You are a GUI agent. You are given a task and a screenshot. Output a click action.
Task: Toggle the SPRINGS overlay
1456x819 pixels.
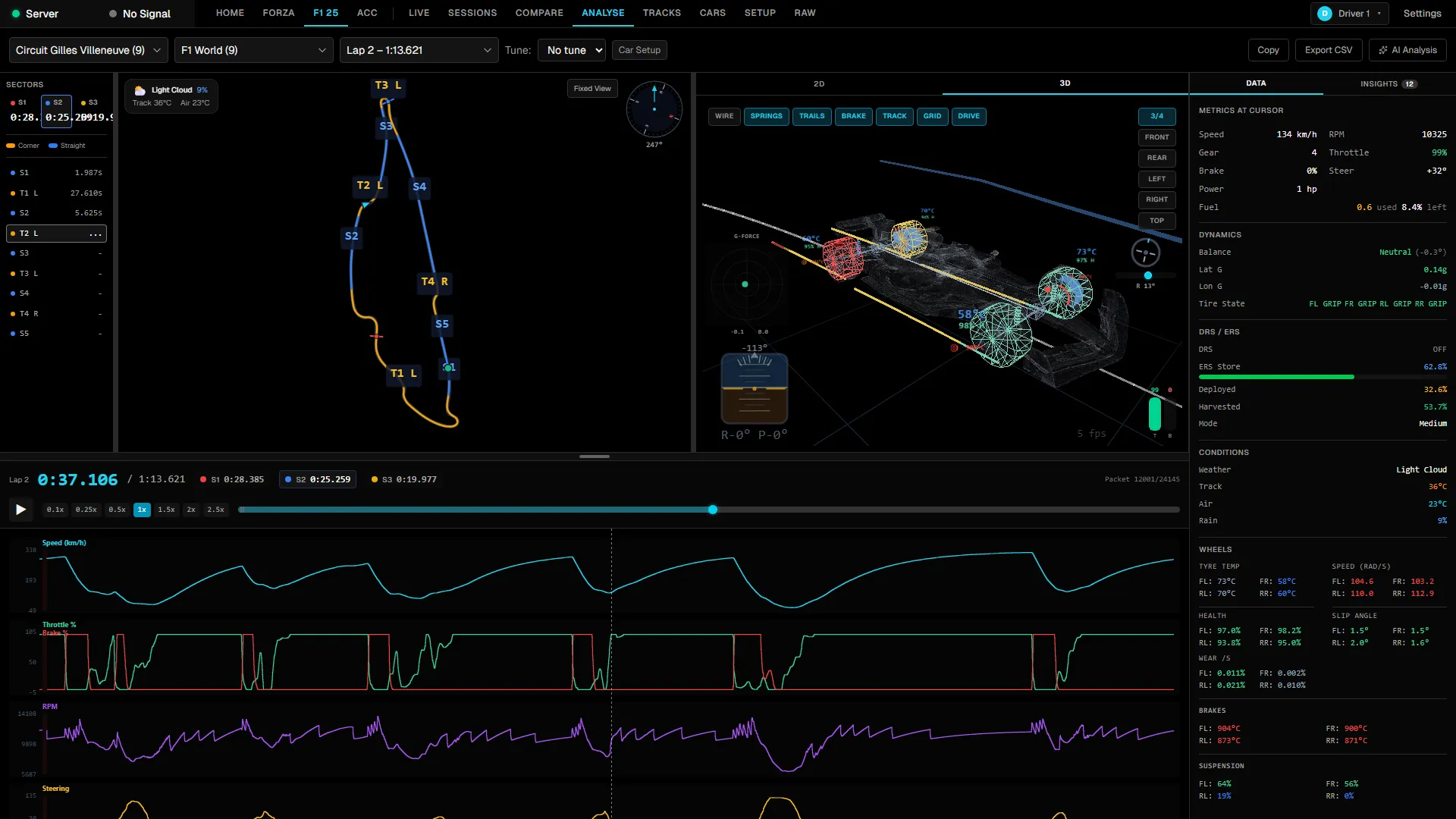767,116
